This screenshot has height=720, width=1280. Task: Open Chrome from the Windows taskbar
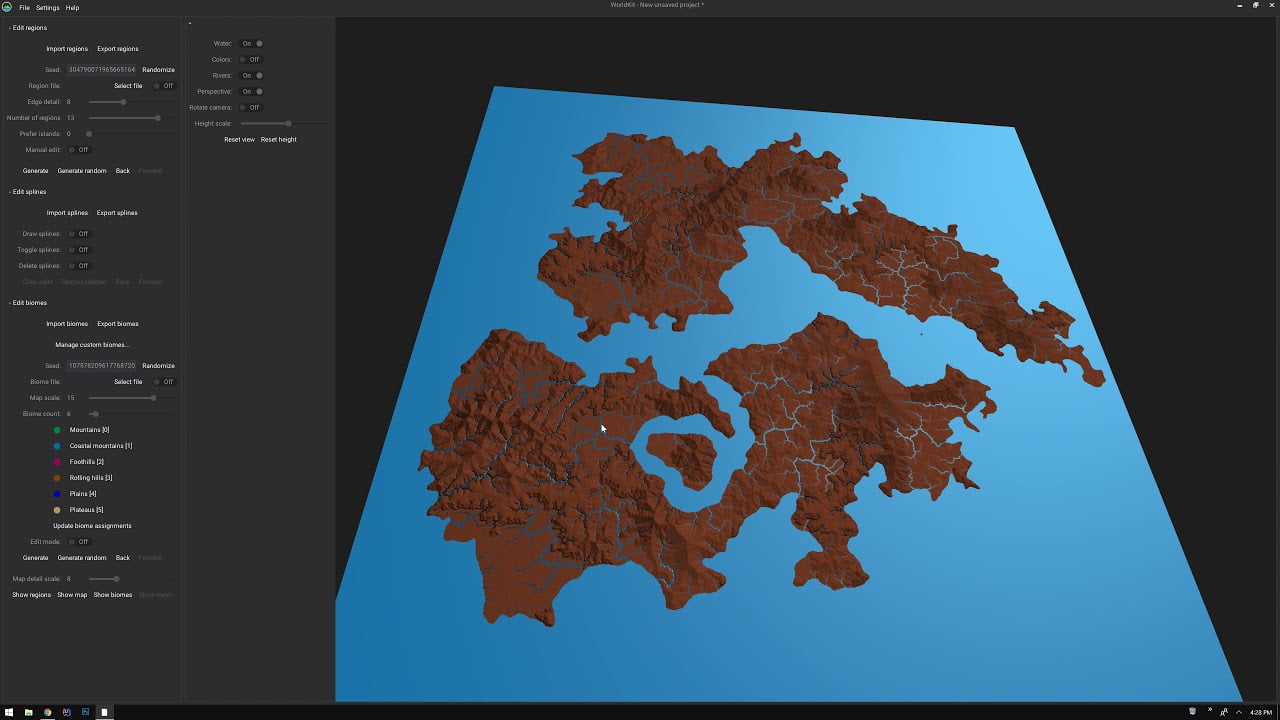[47, 712]
